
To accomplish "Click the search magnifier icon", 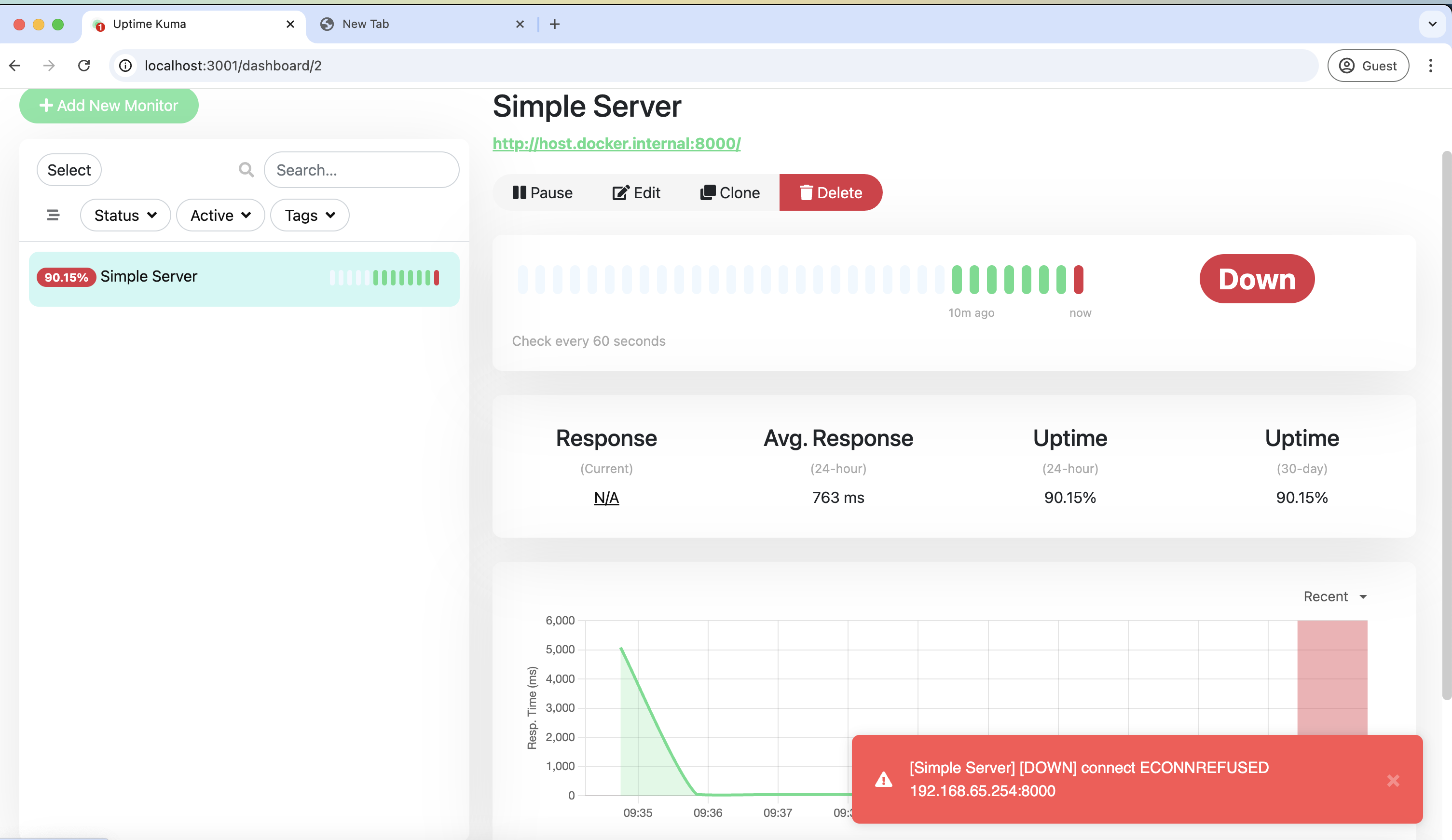I will [246, 169].
